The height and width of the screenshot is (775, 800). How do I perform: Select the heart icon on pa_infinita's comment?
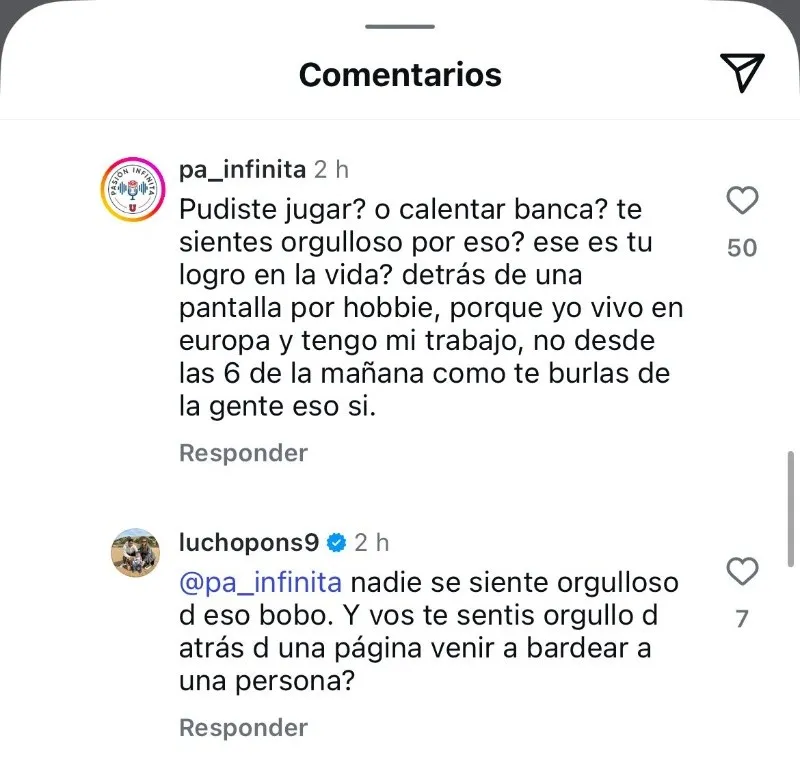click(x=742, y=200)
